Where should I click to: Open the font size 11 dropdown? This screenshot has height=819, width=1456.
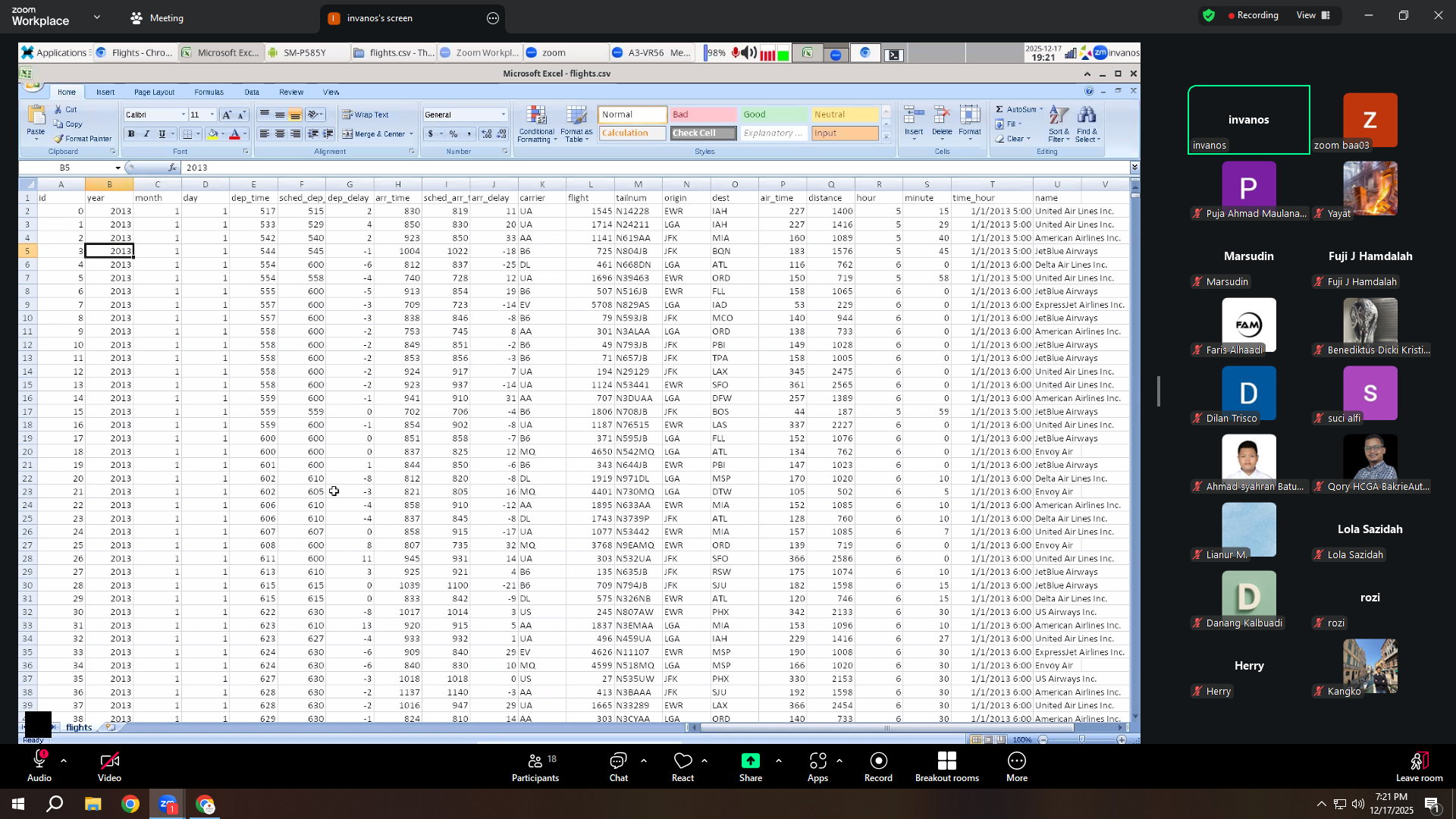(212, 115)
